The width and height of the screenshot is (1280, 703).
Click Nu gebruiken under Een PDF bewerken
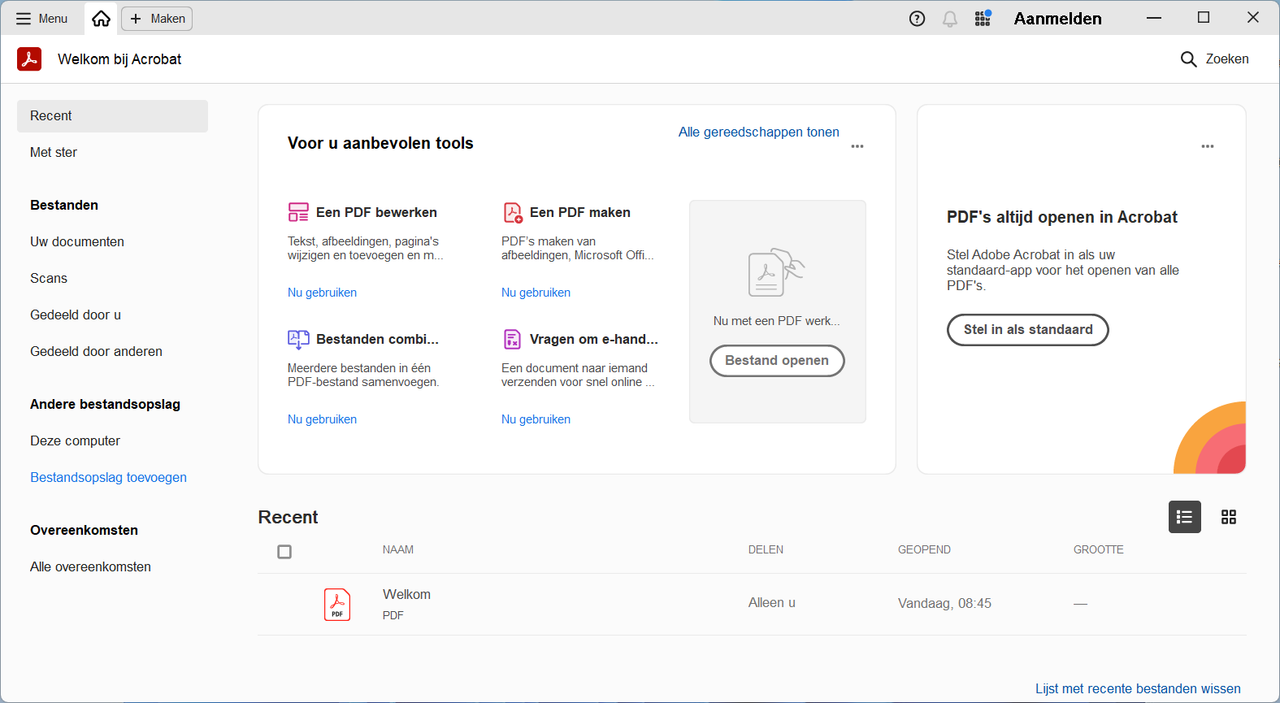click(x=322, y=292)
